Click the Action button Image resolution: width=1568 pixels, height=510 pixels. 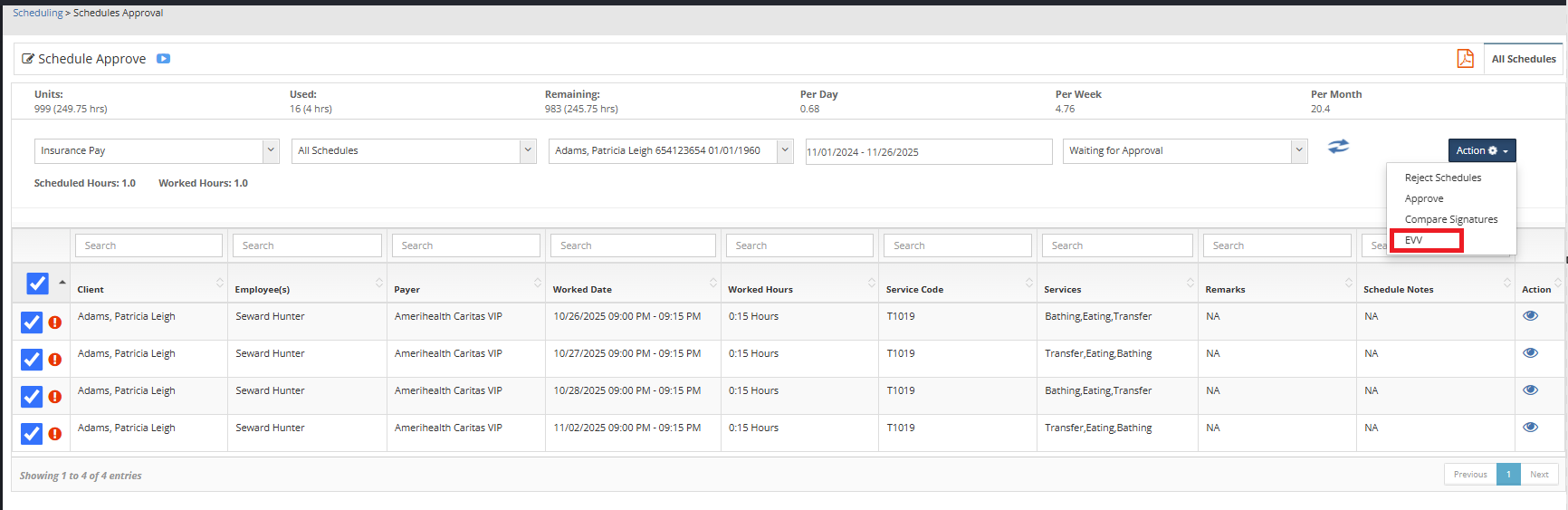1481,150
